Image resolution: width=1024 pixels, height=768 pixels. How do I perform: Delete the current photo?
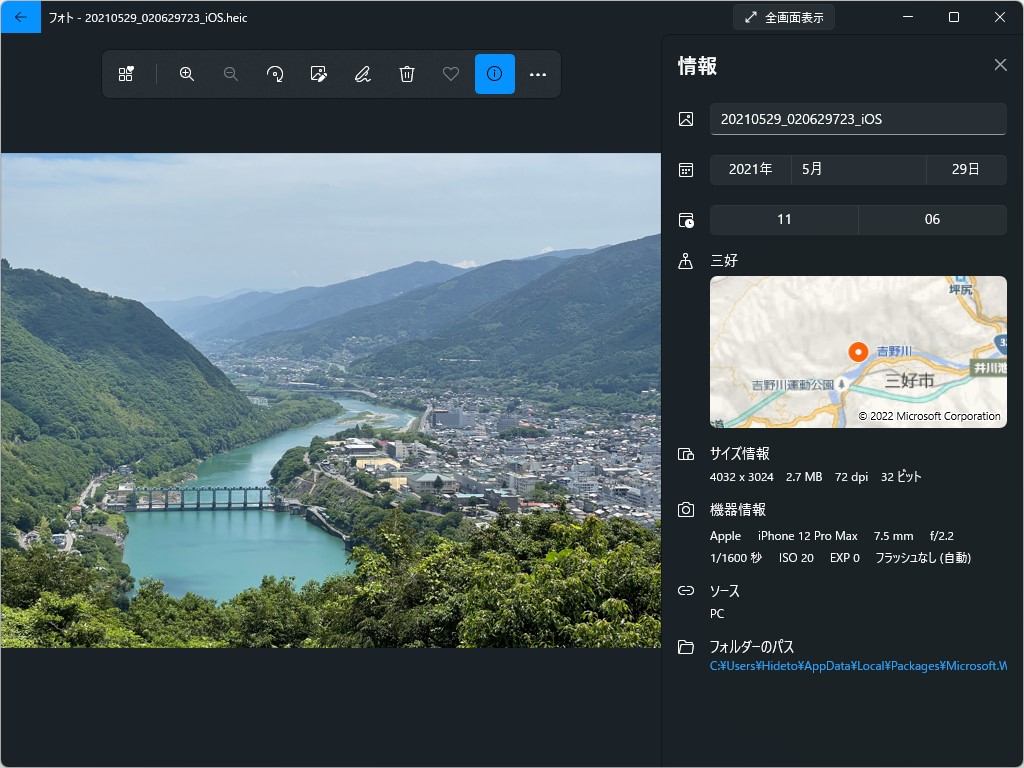click(407, 73)
